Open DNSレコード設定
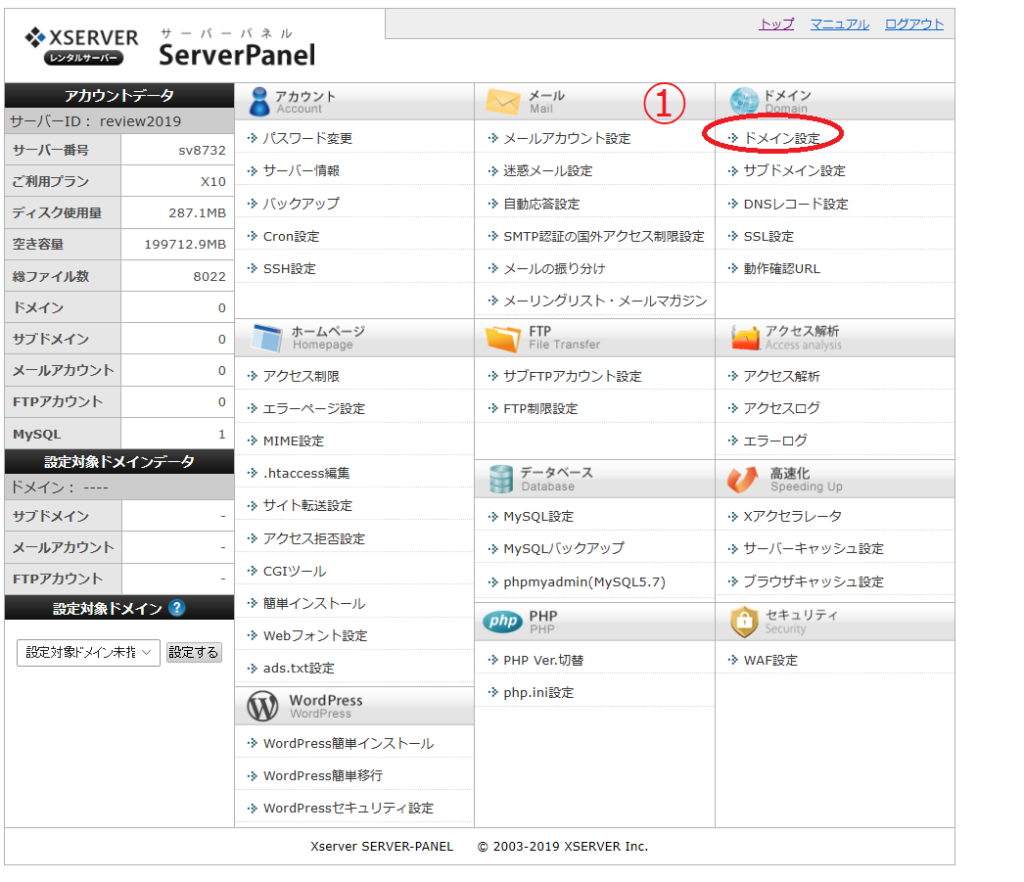The width and height of the screenshot is (1024, 882). (x=796, y=204)
